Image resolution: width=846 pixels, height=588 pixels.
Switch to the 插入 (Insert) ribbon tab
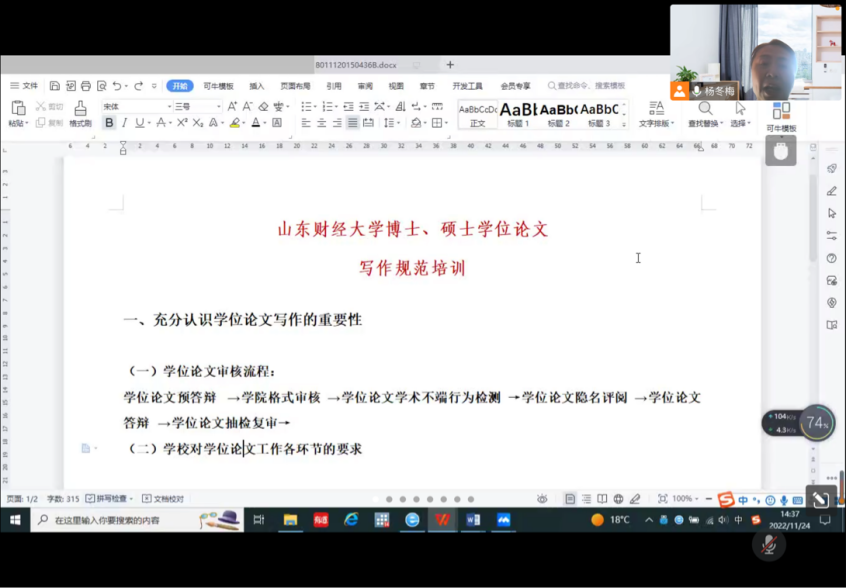click(256, 86)
